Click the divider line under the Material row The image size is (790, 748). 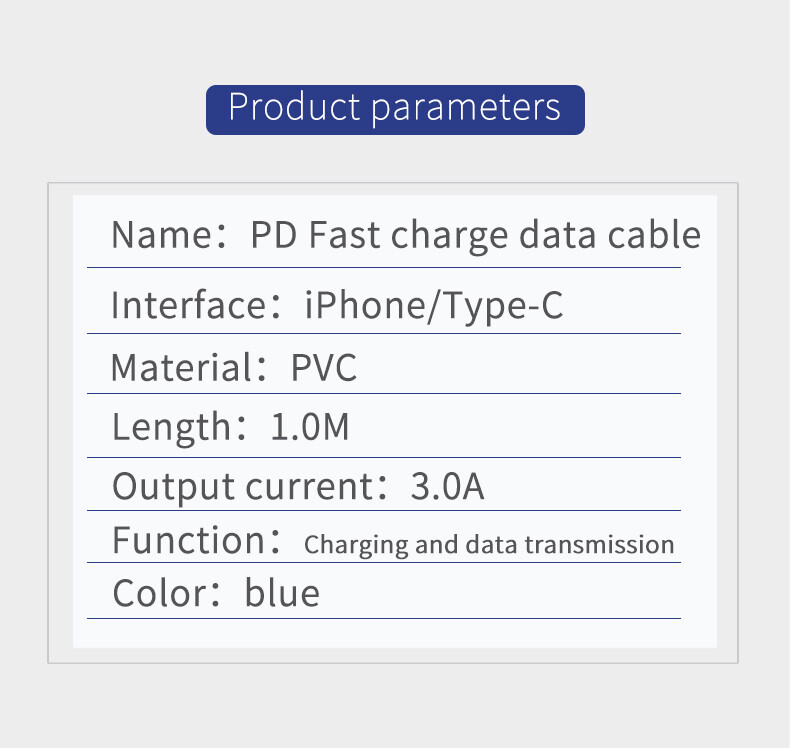click(384, 394)
